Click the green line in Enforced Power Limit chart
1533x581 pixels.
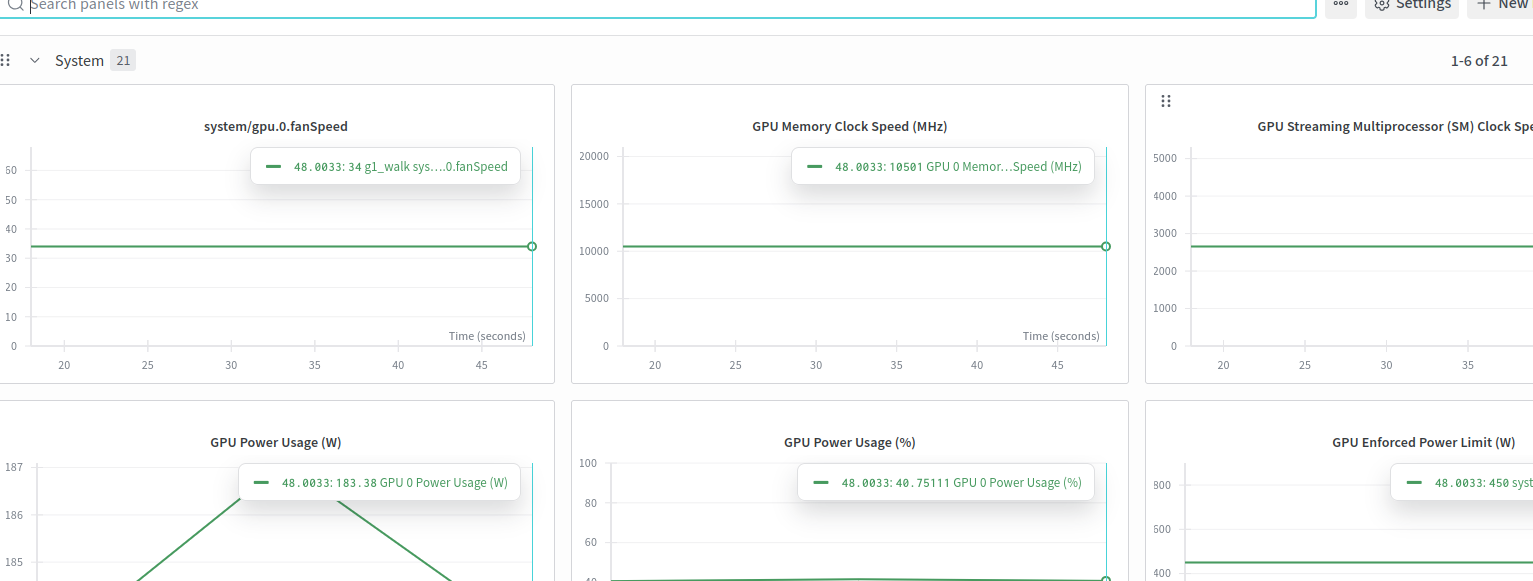pyautogui.click(x=1358, y=562)
